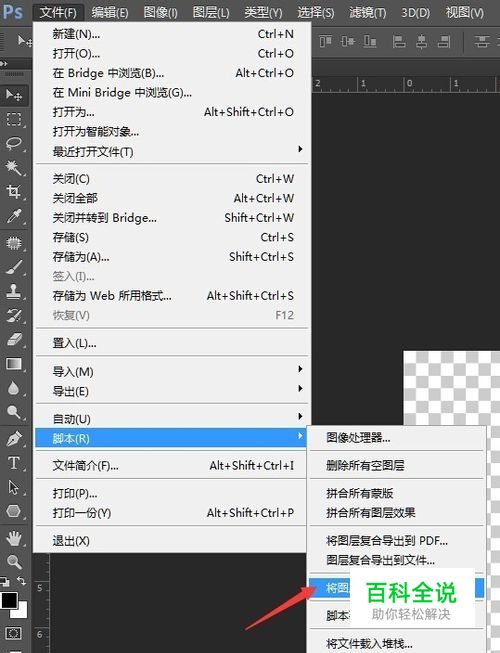Select the Blur tool
Image resolution: width=500 pixels, height=653 pixels.
[x=14, y=388]
